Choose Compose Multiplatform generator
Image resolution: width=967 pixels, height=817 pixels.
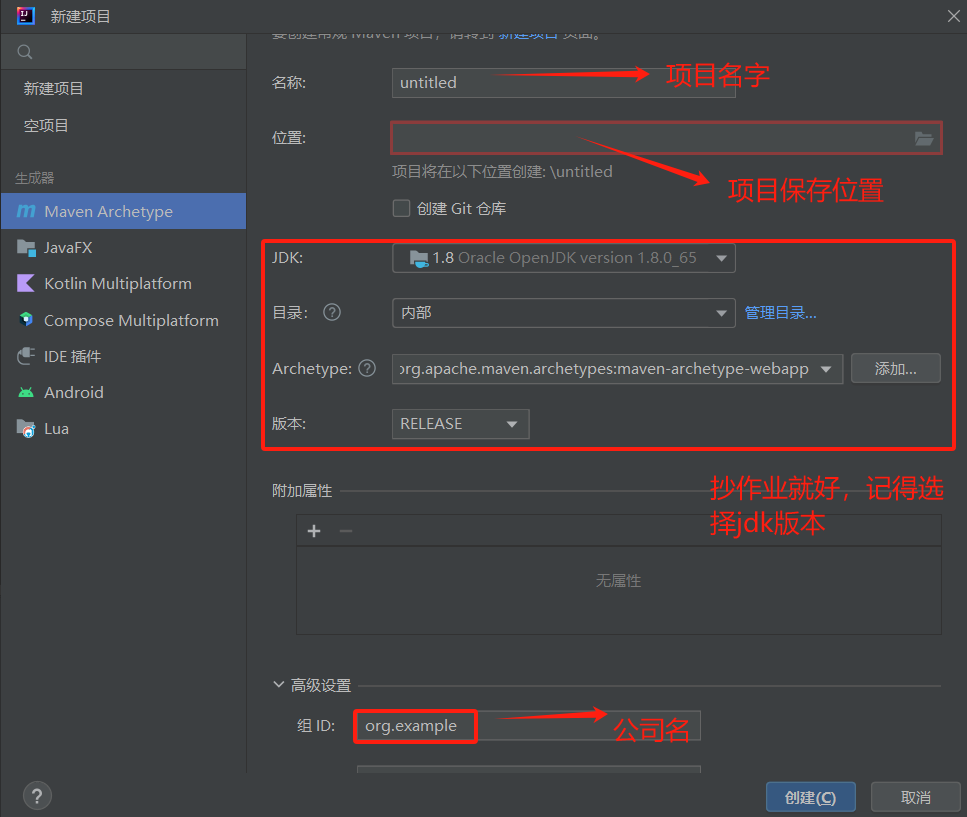(130, 320)
